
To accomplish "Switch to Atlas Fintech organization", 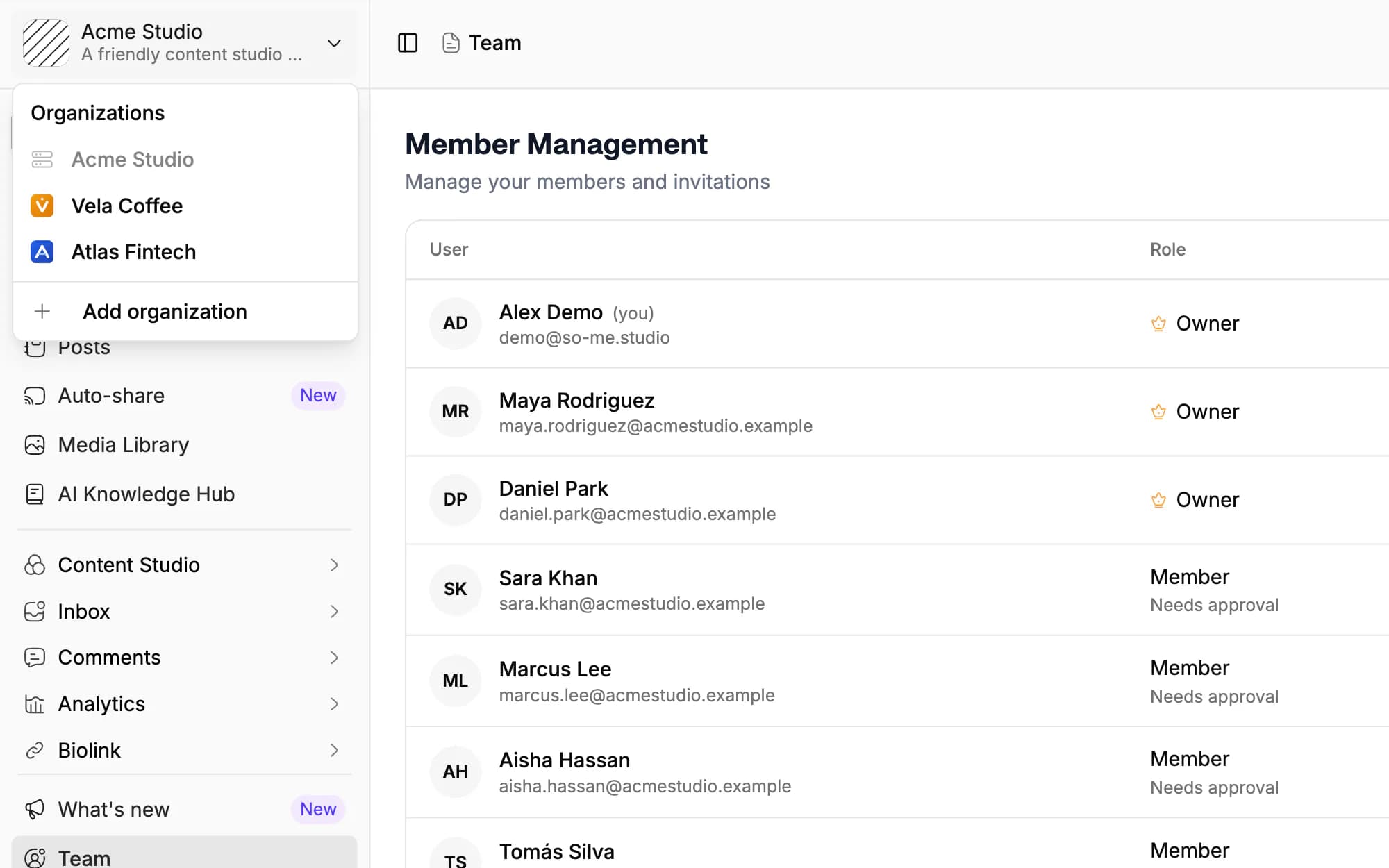I will (185, 251).
